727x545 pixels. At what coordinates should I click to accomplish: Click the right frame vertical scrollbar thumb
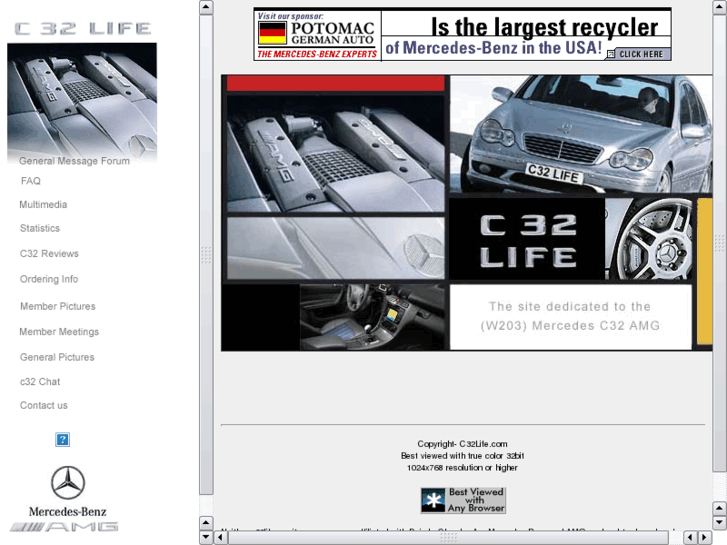tap(720, 243)
